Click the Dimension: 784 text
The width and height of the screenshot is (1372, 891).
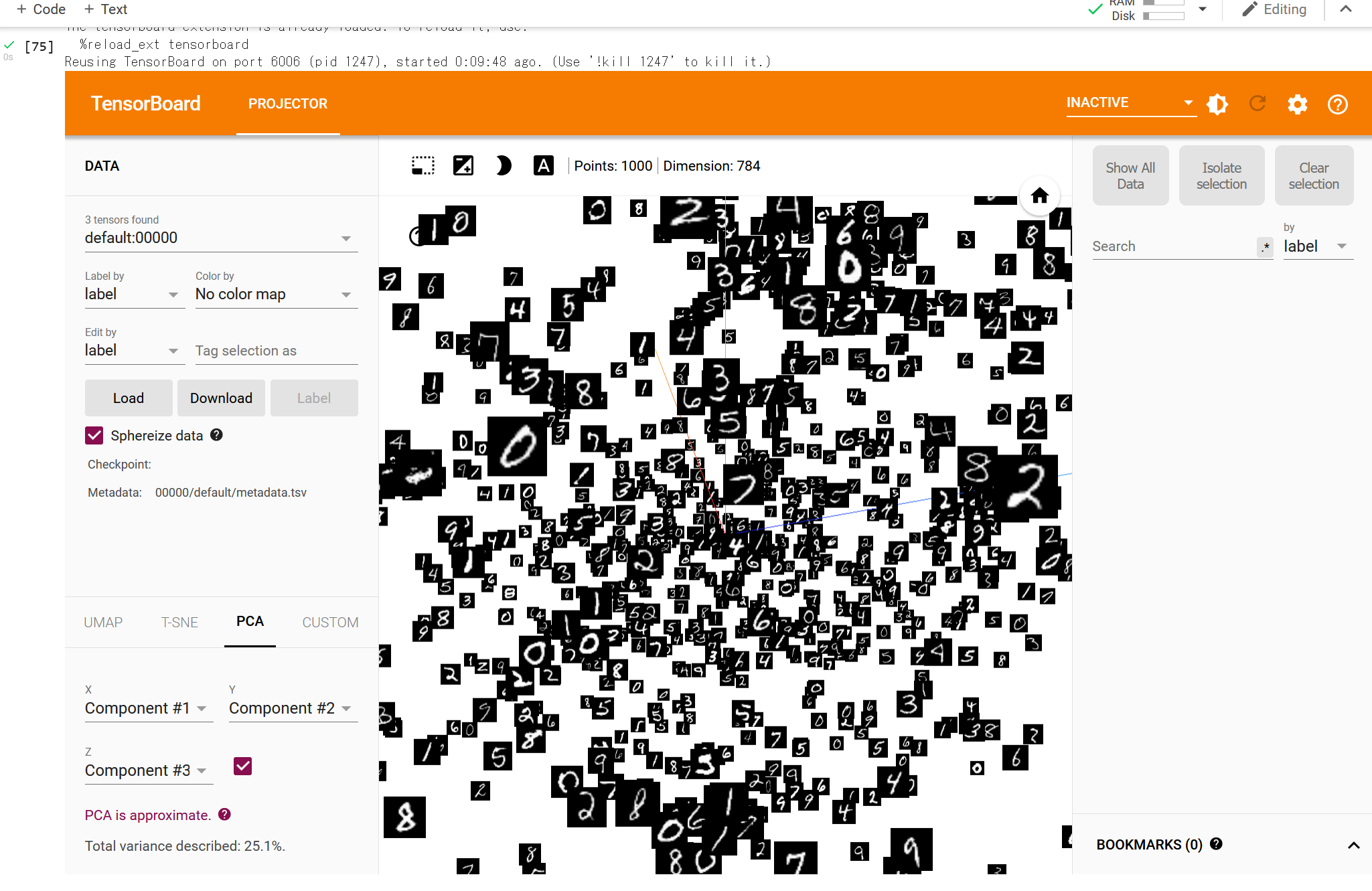[x=712, y=165]
